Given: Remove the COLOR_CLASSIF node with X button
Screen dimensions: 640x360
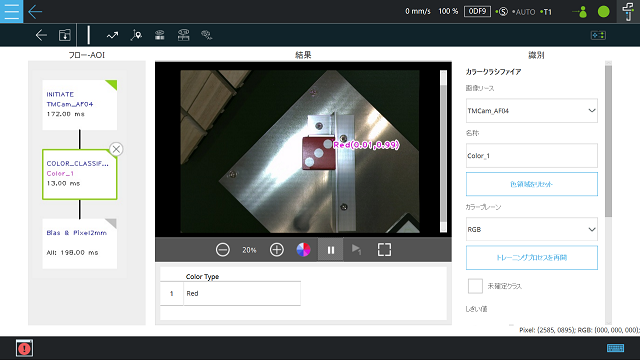Looking at the screenshot, I should (116, 149).
